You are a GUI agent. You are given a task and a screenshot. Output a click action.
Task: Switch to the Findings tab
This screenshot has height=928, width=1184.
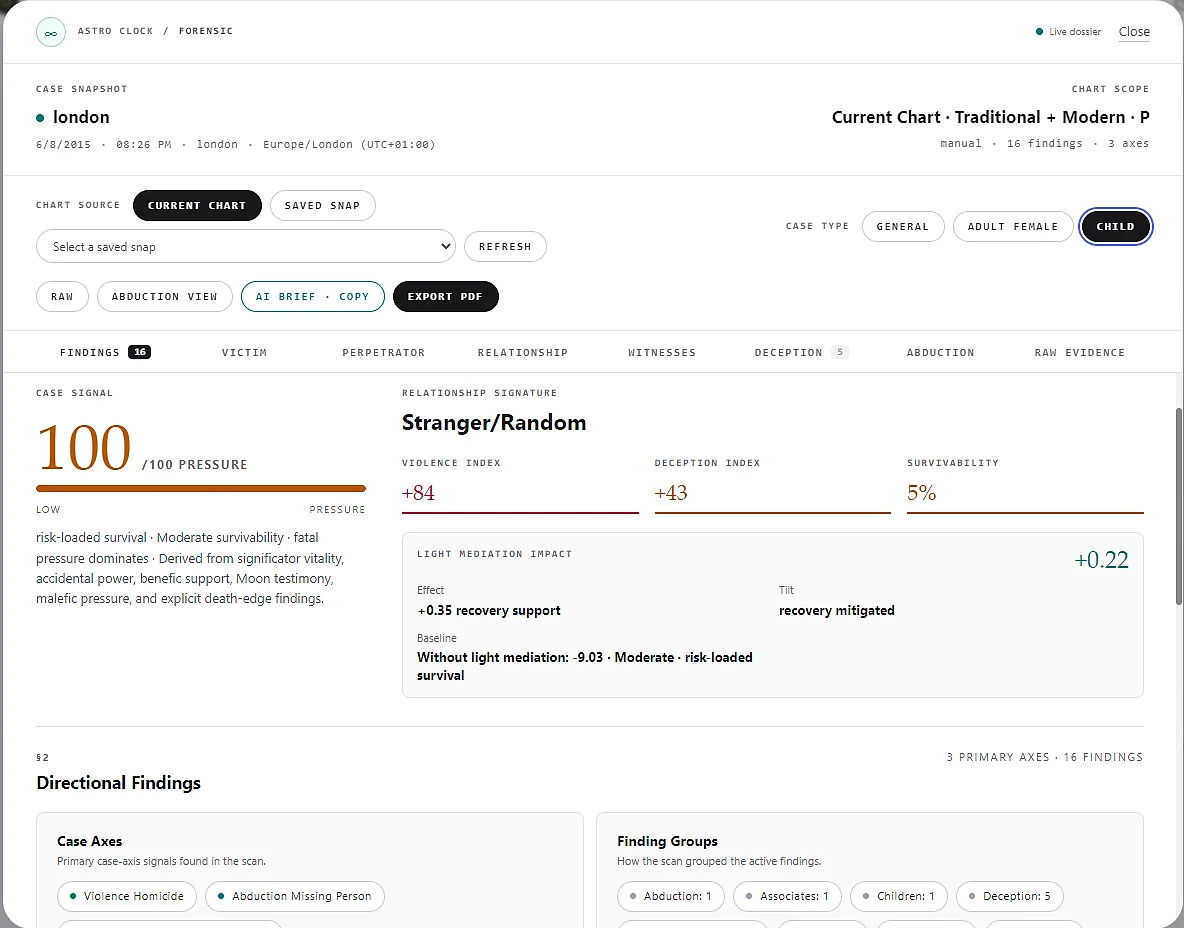point(105,352)
